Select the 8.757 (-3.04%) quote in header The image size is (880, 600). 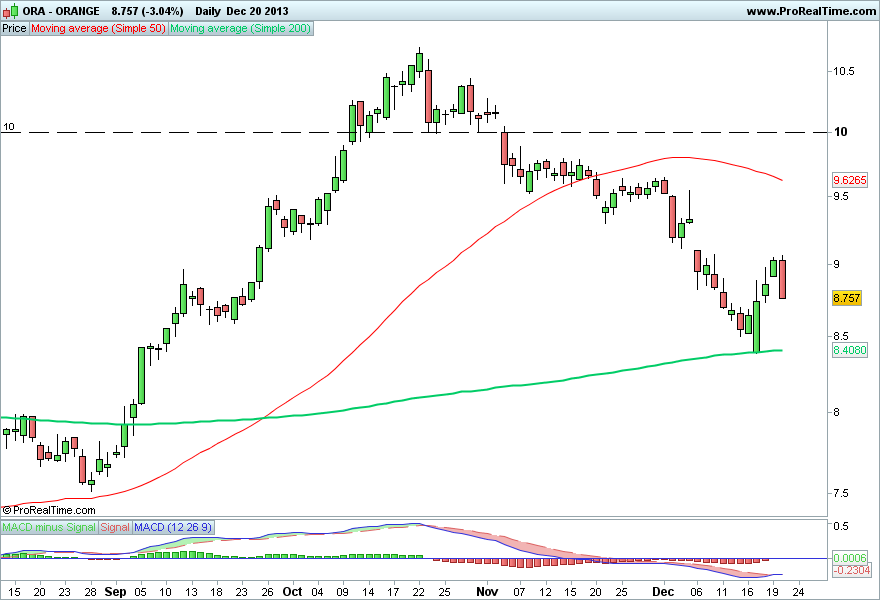pyautogui.click(x=147, y=11)
